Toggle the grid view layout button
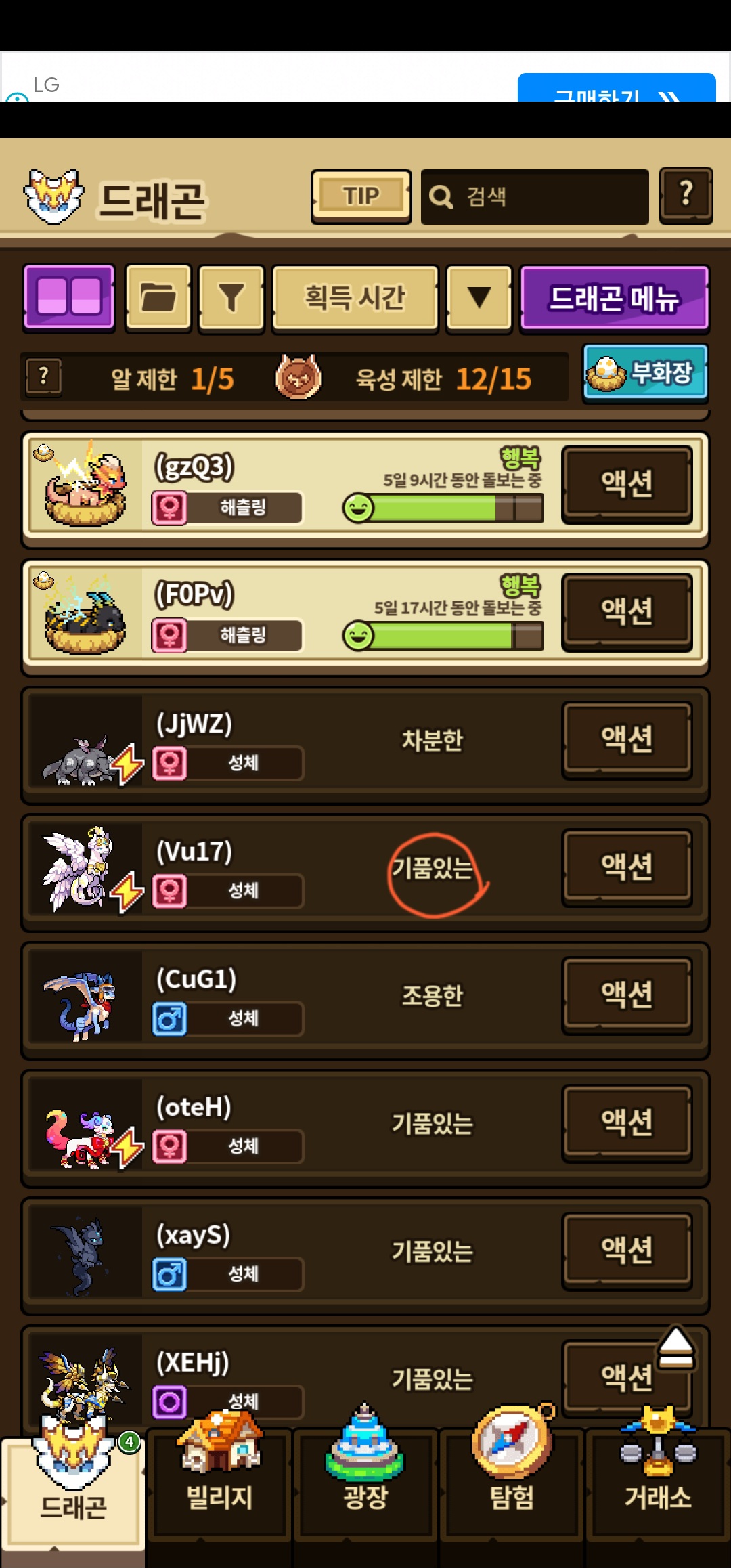The height and width of the screenshot is (1568, 731). coord(69,298)
